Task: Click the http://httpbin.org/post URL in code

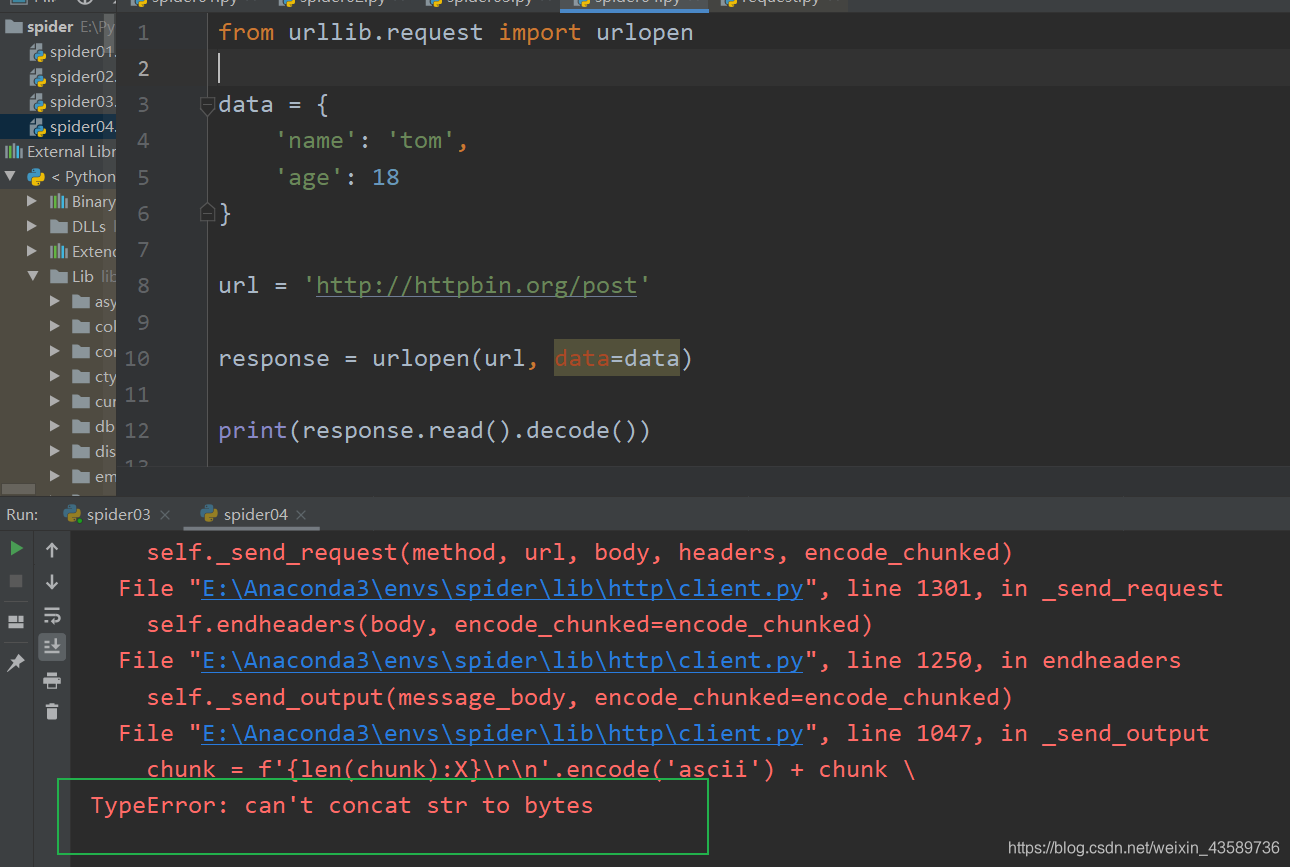Action: coord(477,285)
